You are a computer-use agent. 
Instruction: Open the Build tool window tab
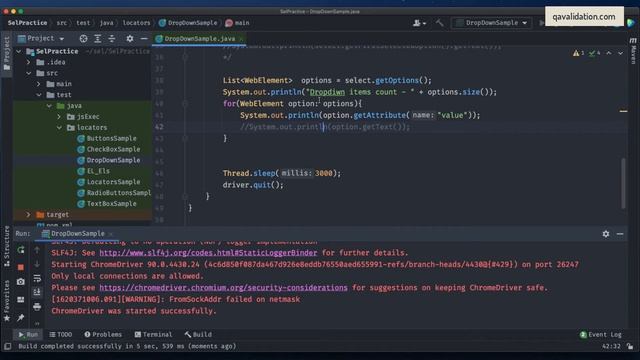(198, 334)
